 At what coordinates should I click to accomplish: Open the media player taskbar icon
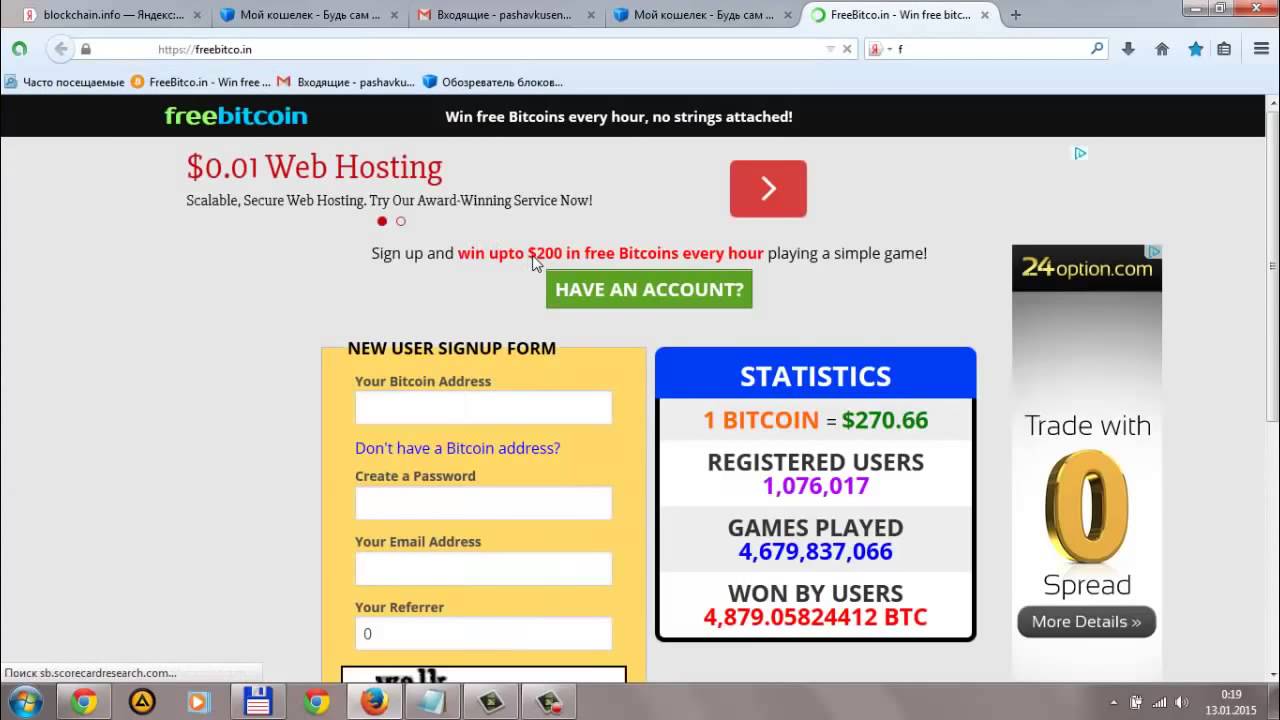click(x=198, y=702)
